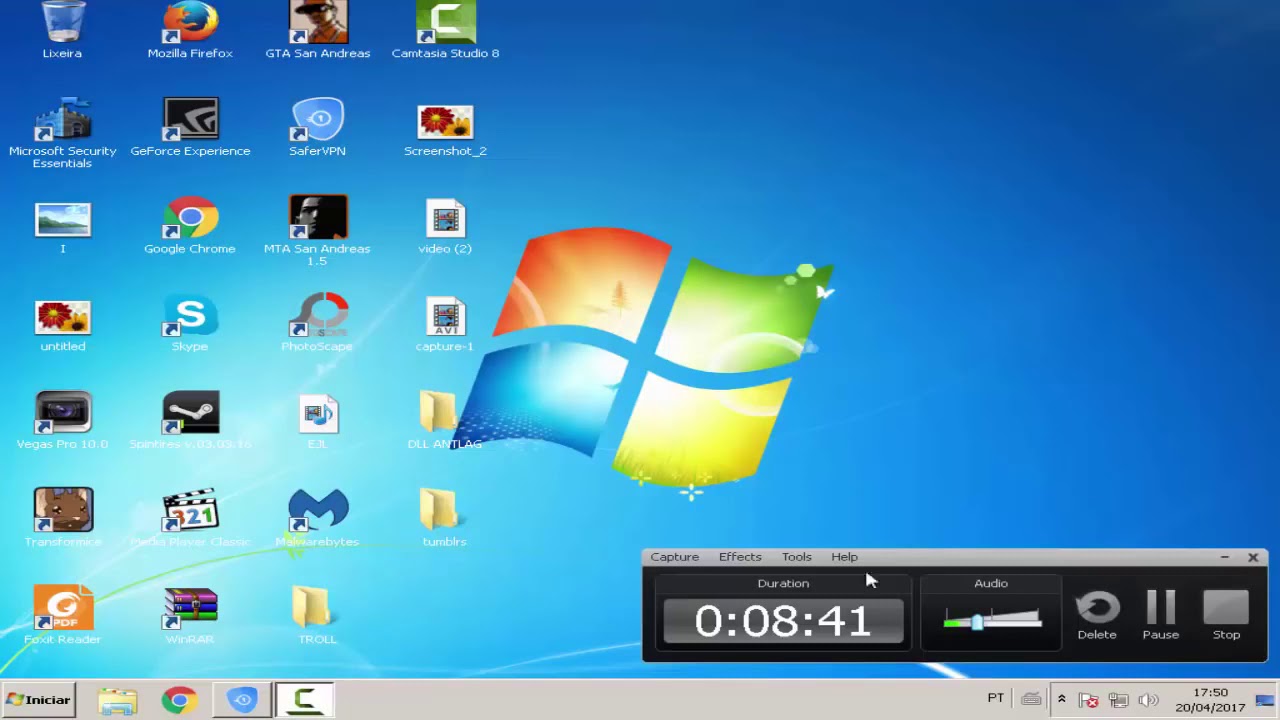Open the Iniciar start menu
This screenshot has width=1280, height=720.
tap(38, 699)
